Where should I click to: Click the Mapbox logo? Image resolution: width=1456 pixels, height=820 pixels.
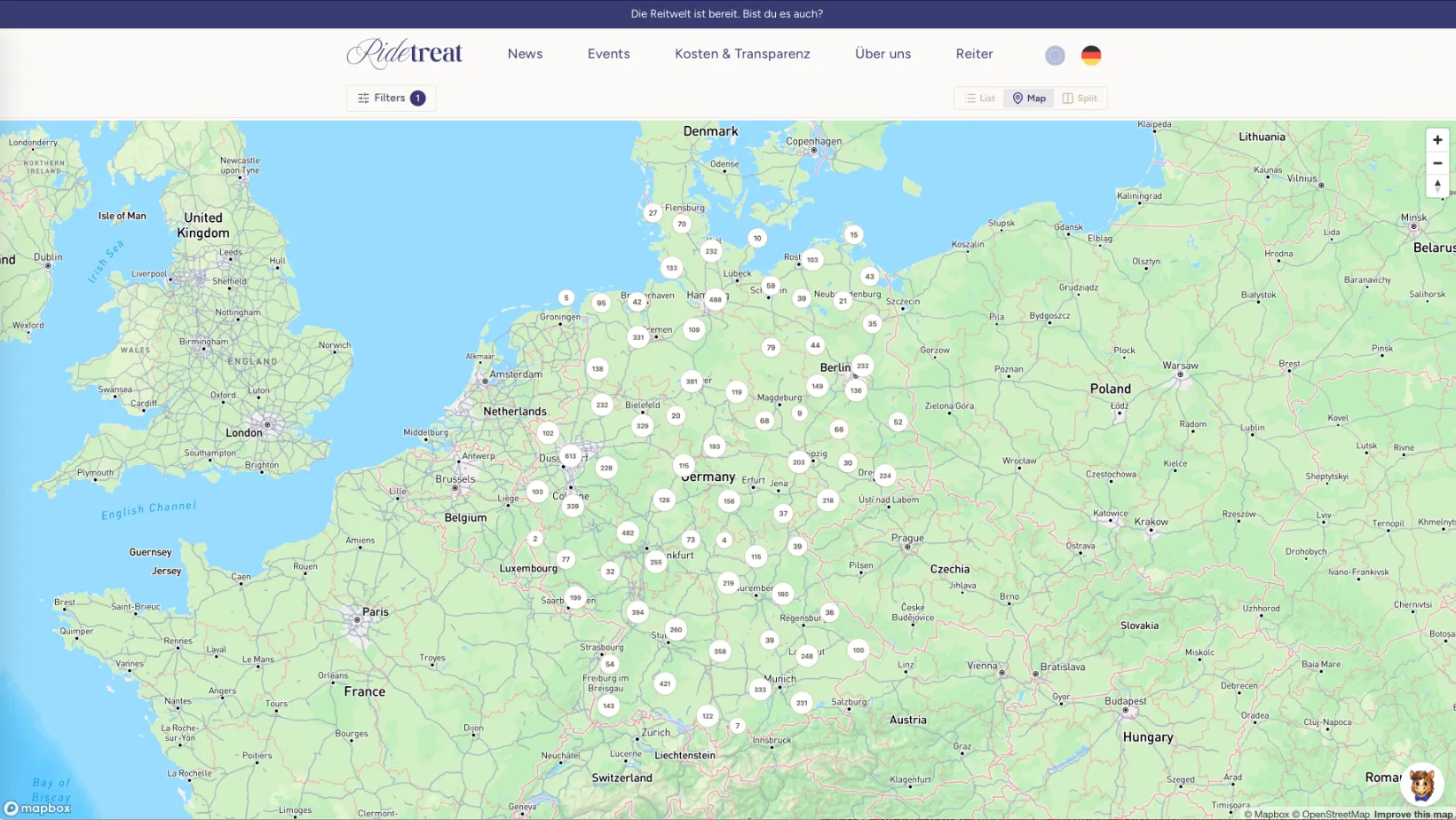coord(37,808)
